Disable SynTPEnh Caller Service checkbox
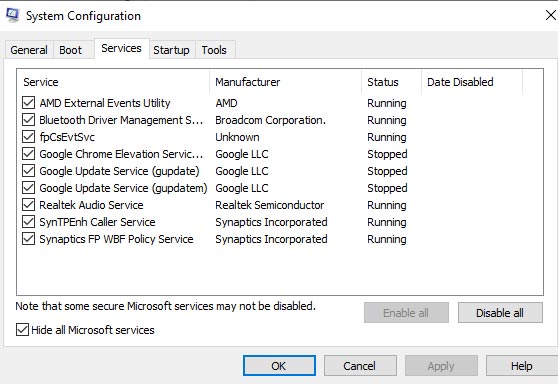The width and height of the screenshot is (558, 384). tap(28, 222)
